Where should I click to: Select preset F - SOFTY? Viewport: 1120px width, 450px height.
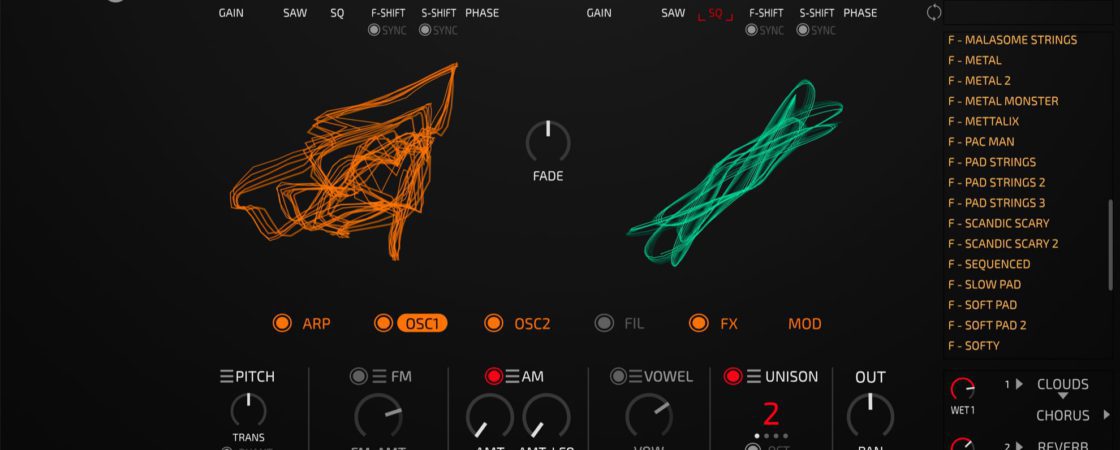point(974,346)
